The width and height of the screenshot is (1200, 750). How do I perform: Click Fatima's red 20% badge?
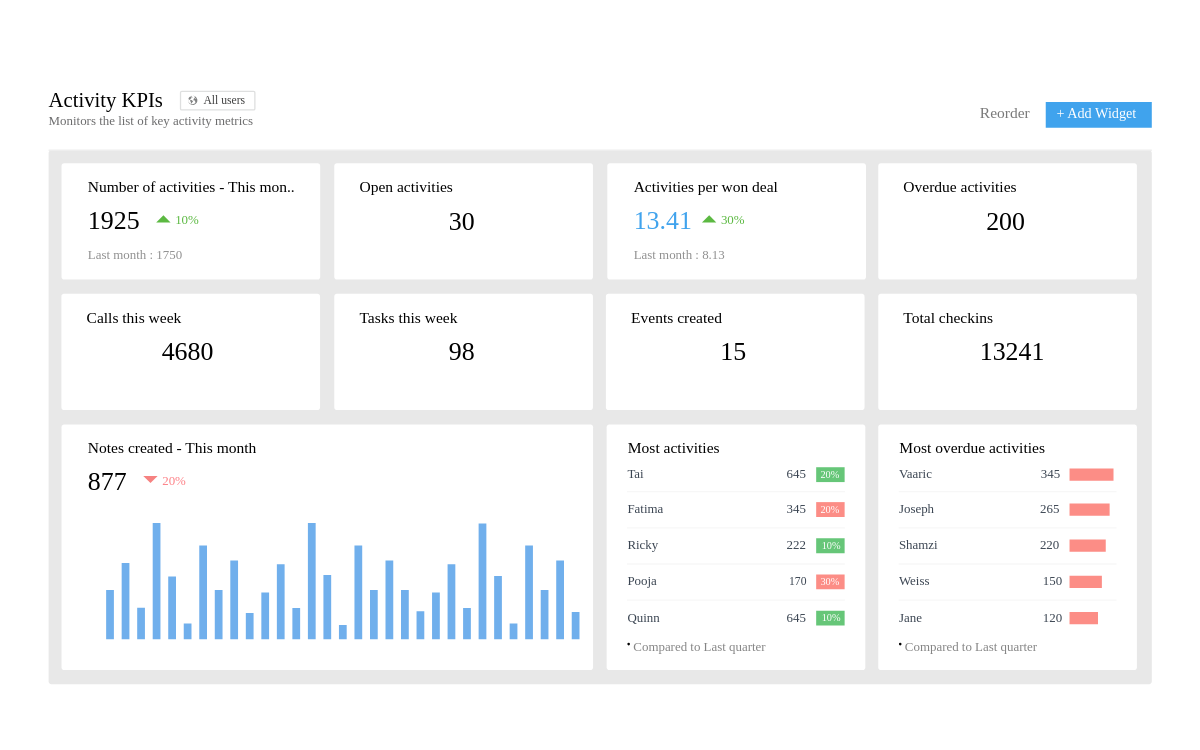(x=830, y=510)
